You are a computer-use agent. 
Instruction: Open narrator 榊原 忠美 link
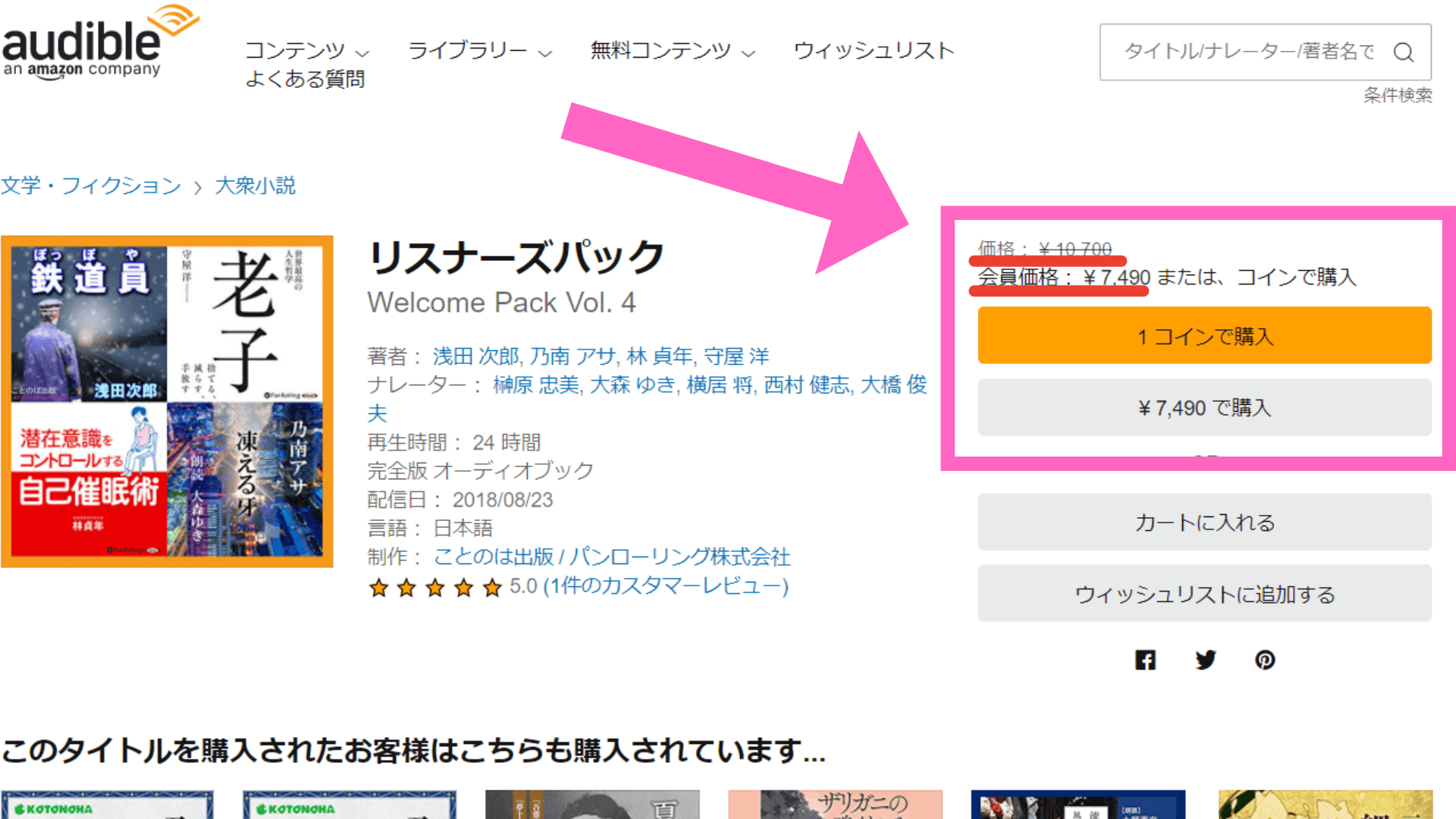point(536,385)
